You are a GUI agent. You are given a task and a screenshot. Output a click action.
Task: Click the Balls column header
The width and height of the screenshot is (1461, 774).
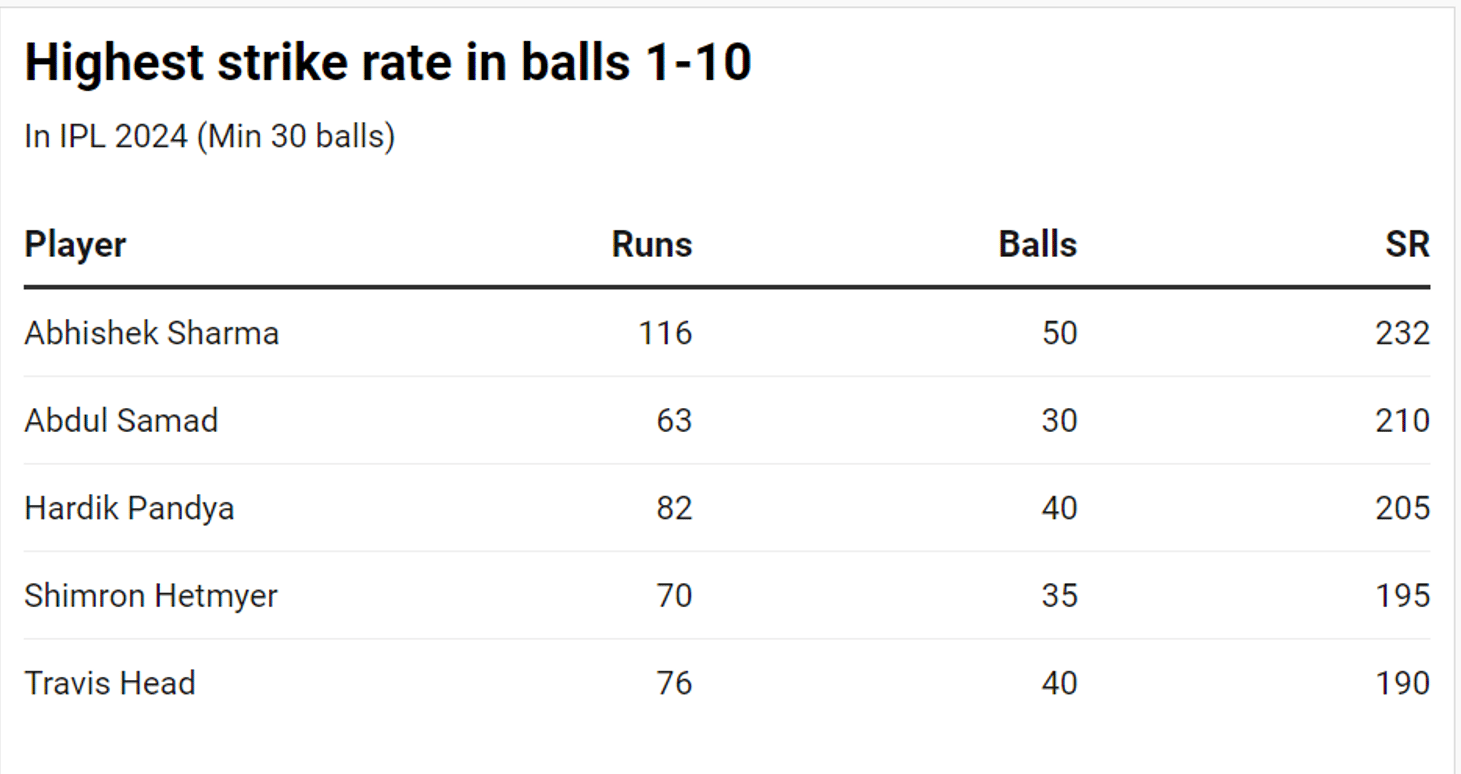pyautogui.click(x=1037, y=245)
